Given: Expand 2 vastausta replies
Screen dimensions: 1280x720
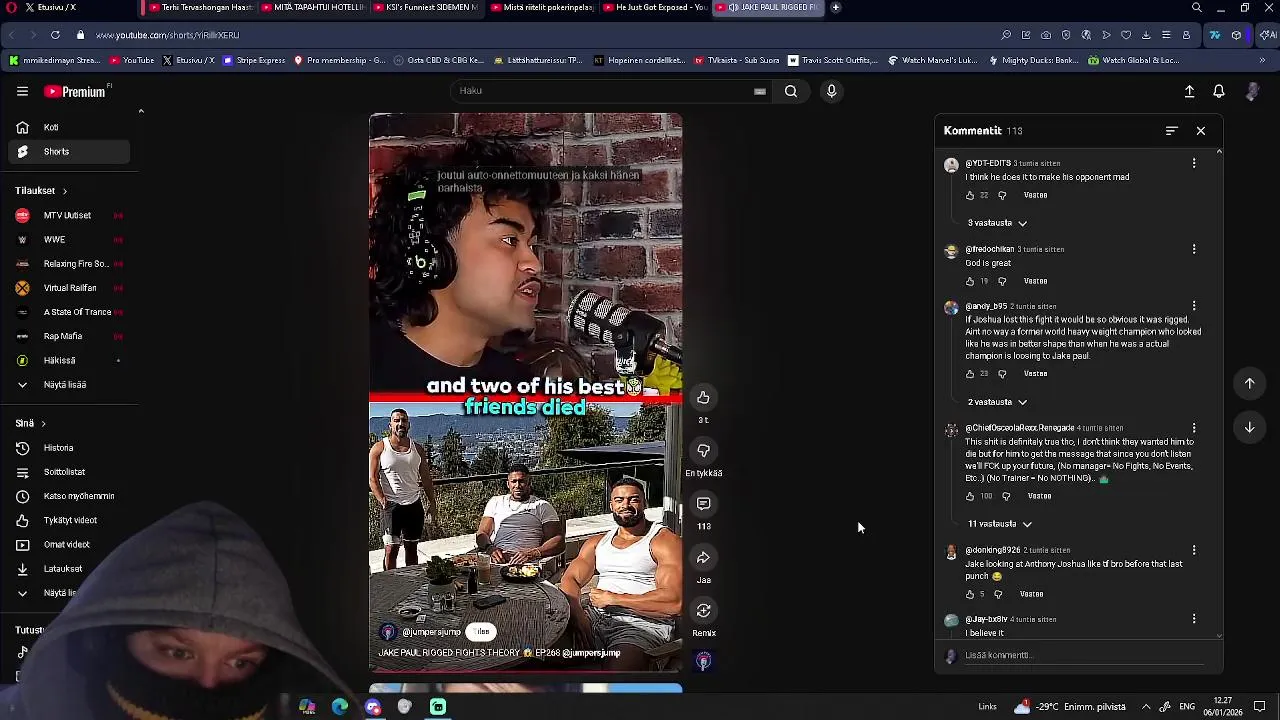Looking at the screenshot, I should pyautogui.click(x=997, y=402).
